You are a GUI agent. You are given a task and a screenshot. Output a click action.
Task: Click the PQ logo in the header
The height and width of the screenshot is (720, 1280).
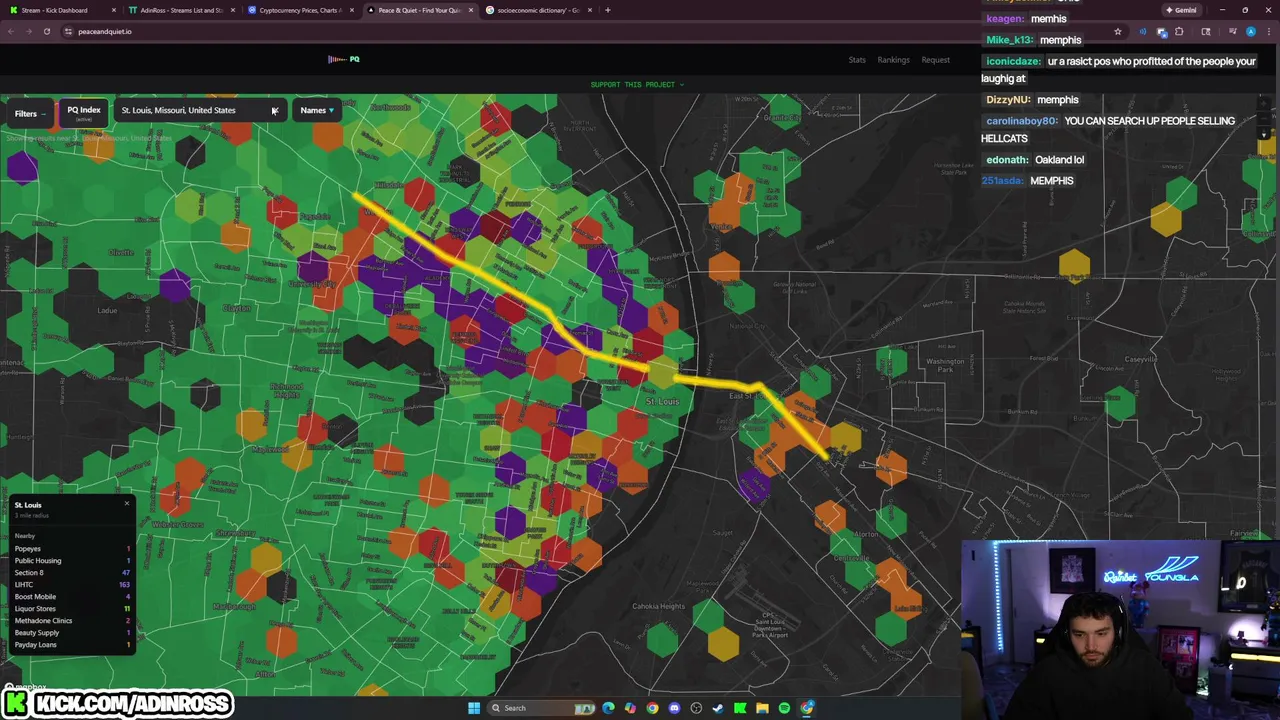point(344,59)
